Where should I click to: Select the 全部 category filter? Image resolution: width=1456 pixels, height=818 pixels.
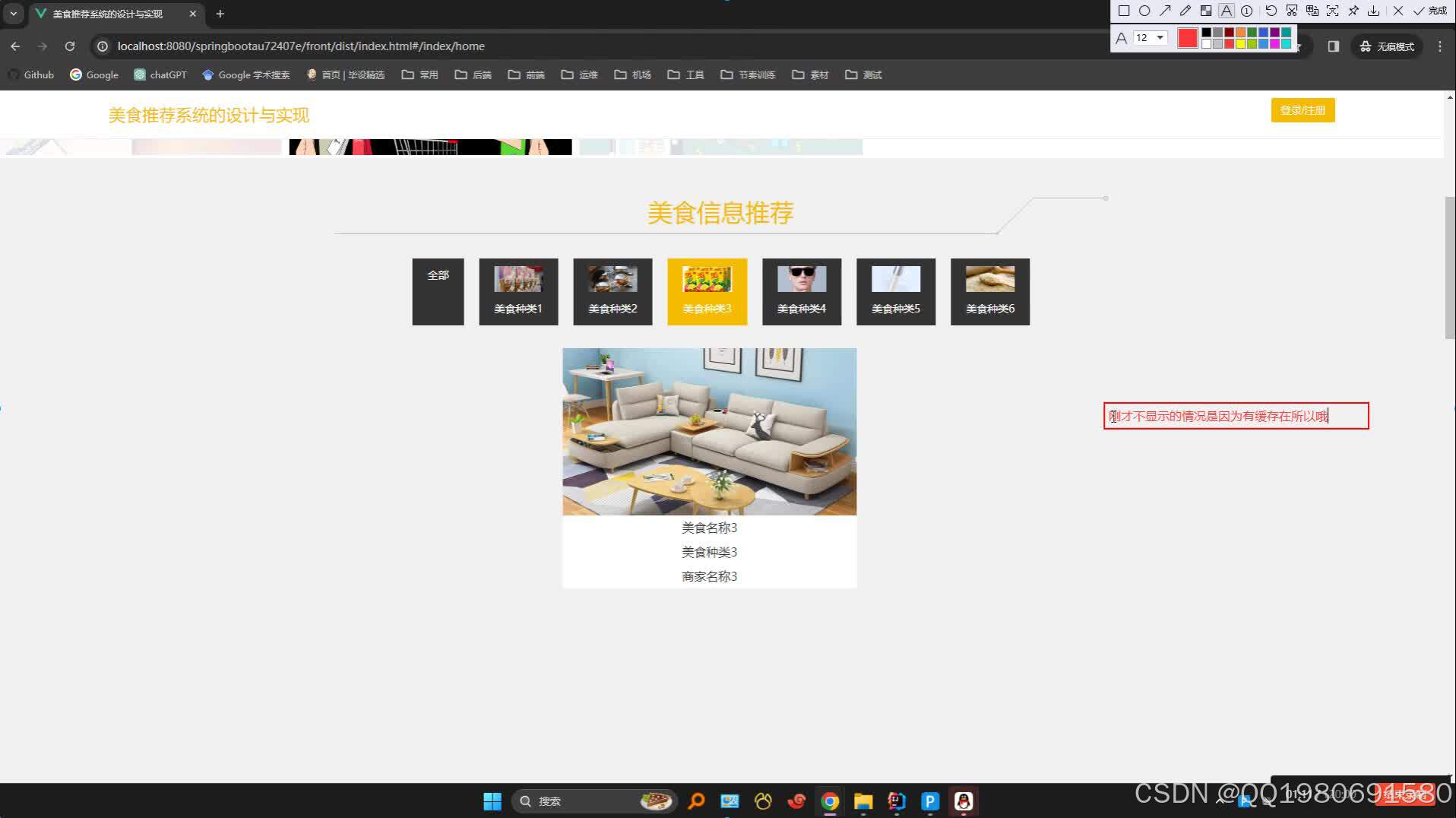coord(438,291)
